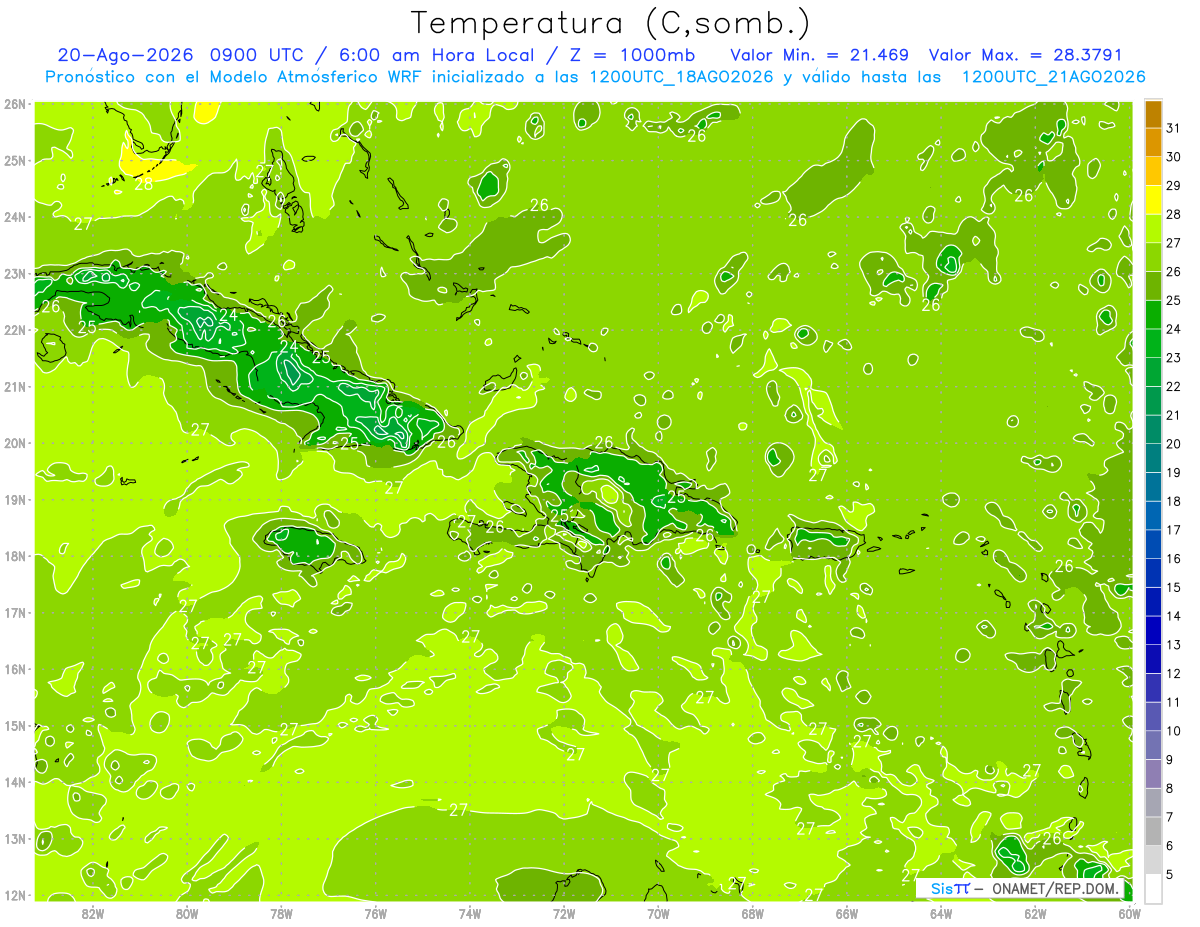Click the longitude axis label 72W

564,913
